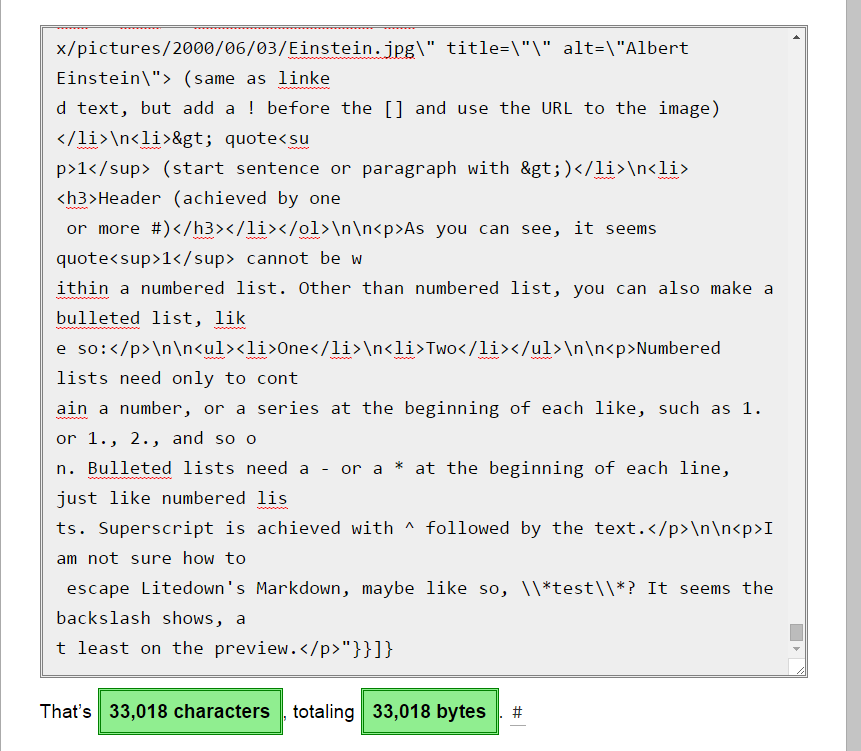Click the word Litedown's in the text

[193, 588]
